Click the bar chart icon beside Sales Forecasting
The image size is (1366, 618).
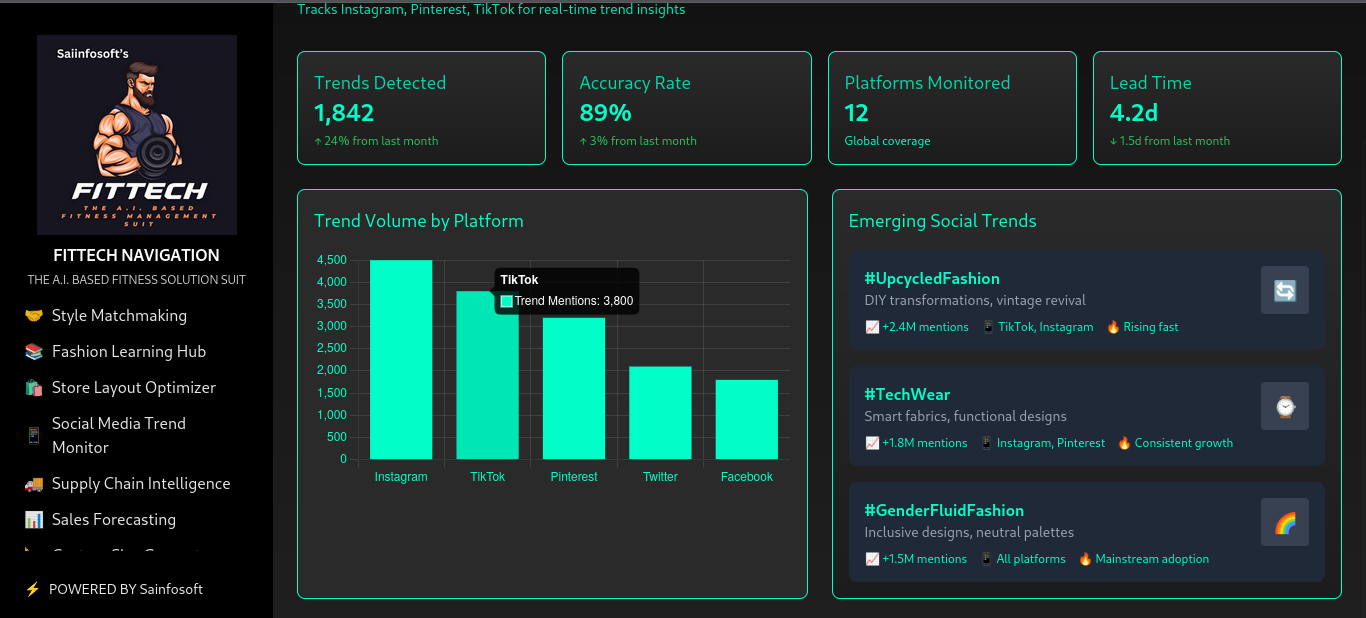tap(34, 520)
